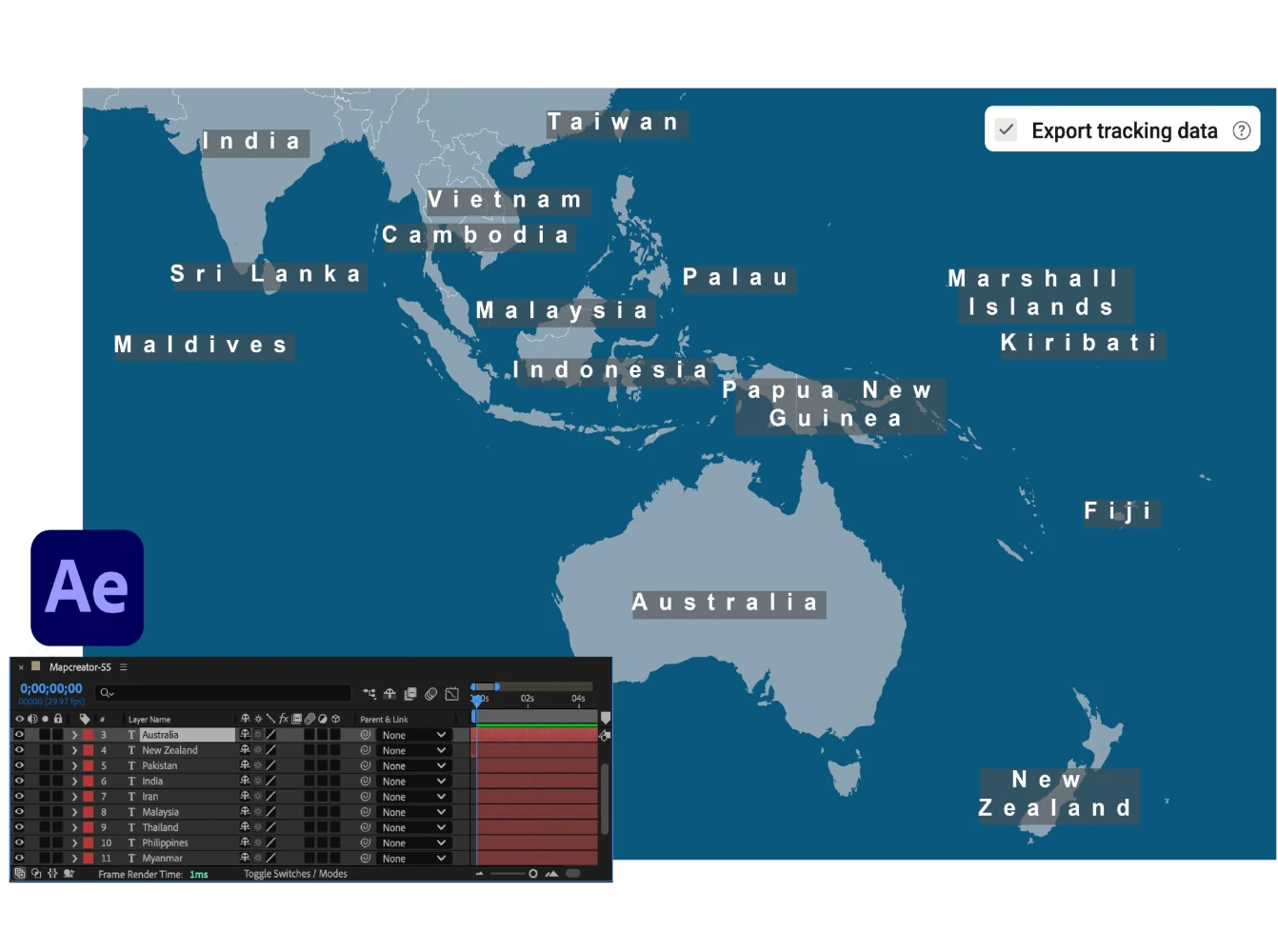Select the Mapcreator-55 composition tab
1278x952 pixels.
point(80,667)
